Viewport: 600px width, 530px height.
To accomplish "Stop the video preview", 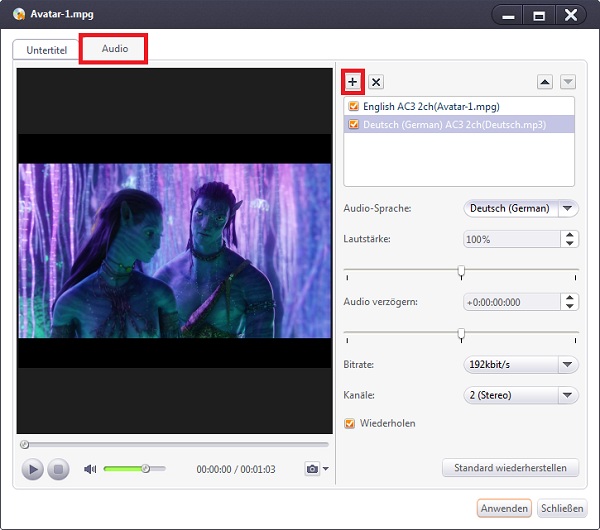I will click(x=58, y=469).
